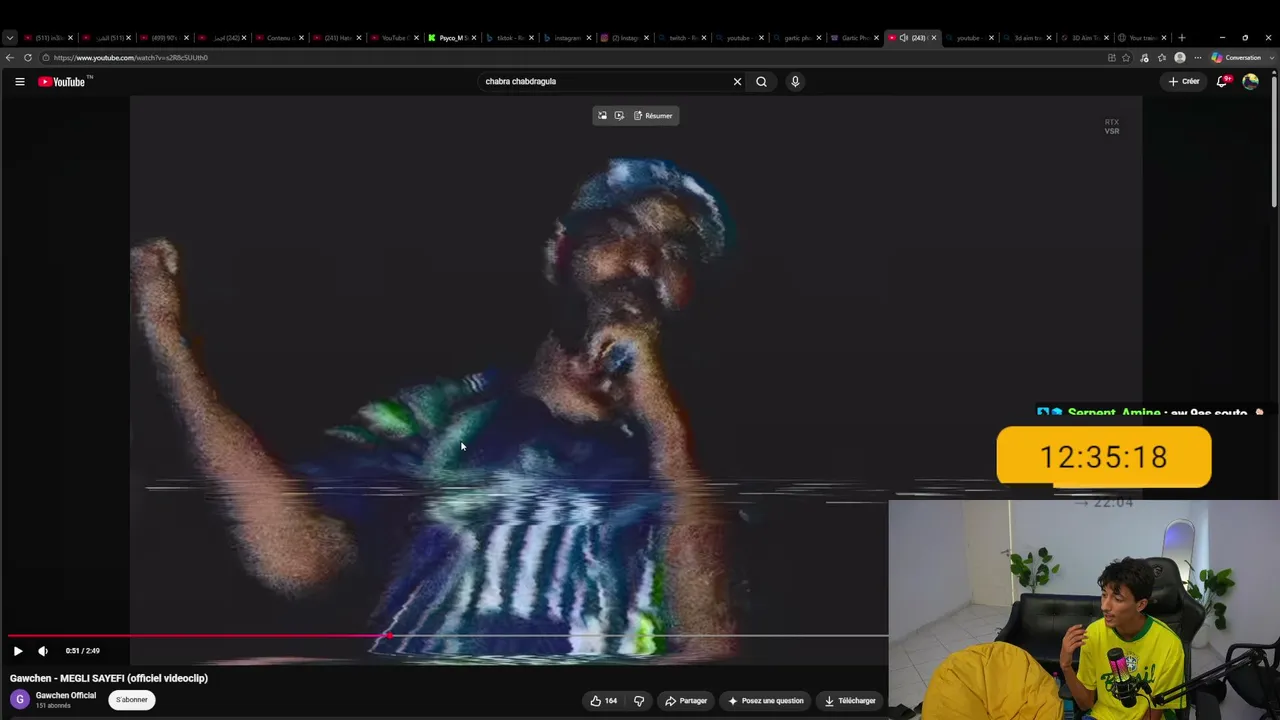Switch to the twitch tab
The width and height of the screenshot is (1280, 720).
click(x=683, y=38)
